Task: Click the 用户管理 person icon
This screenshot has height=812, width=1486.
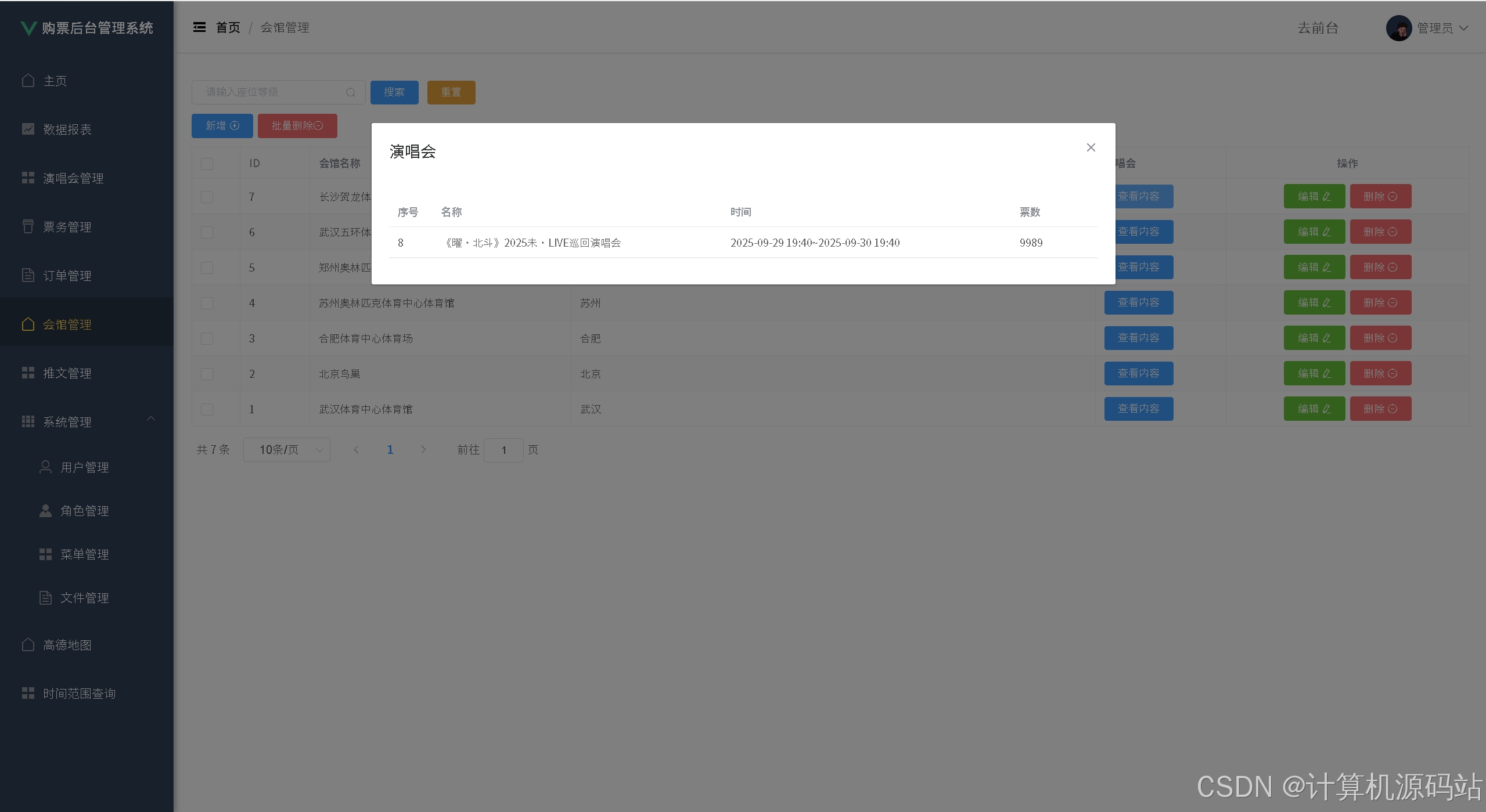Action: coord(45,467)
